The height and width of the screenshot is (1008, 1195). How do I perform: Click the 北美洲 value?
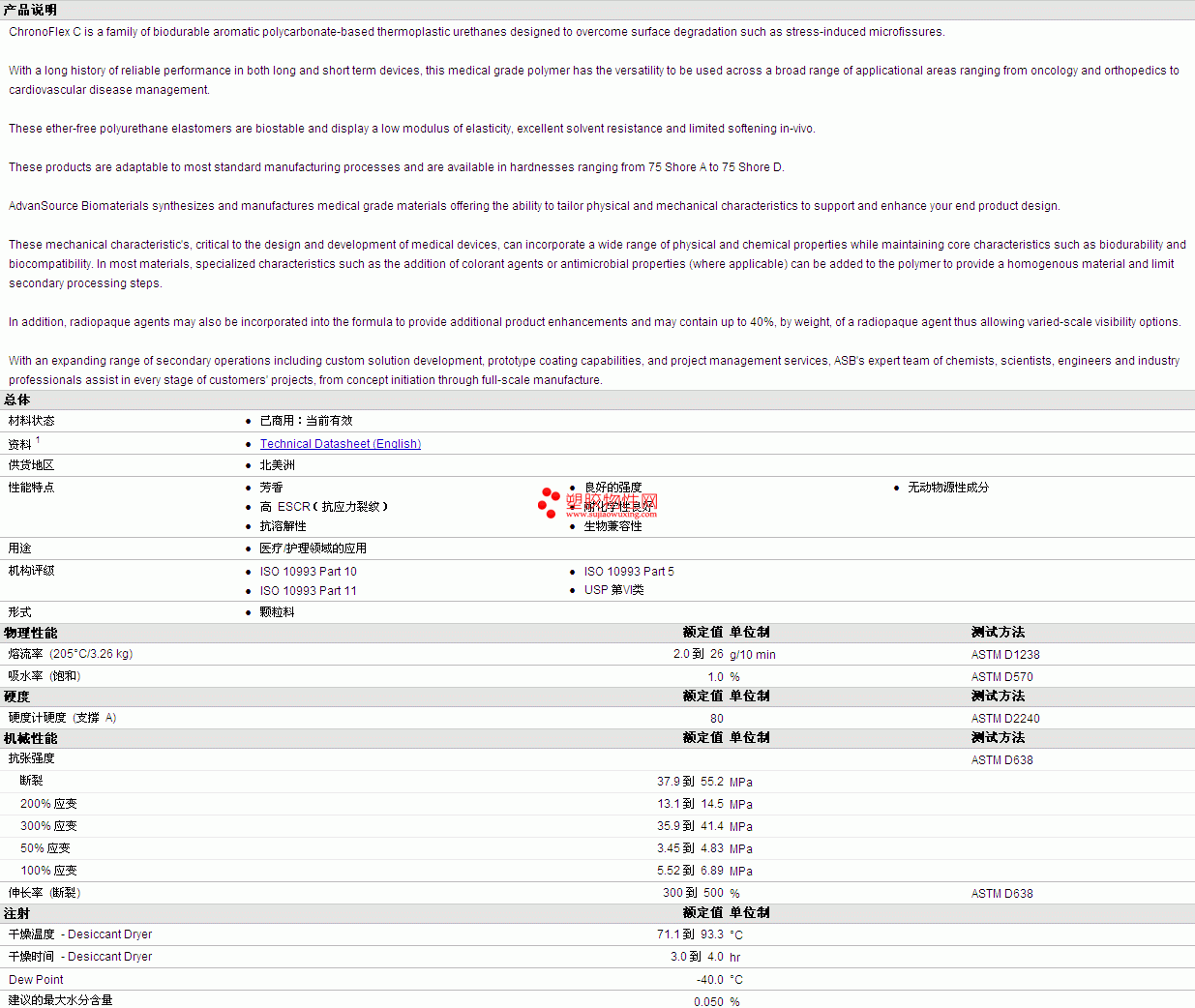[278, 465]
